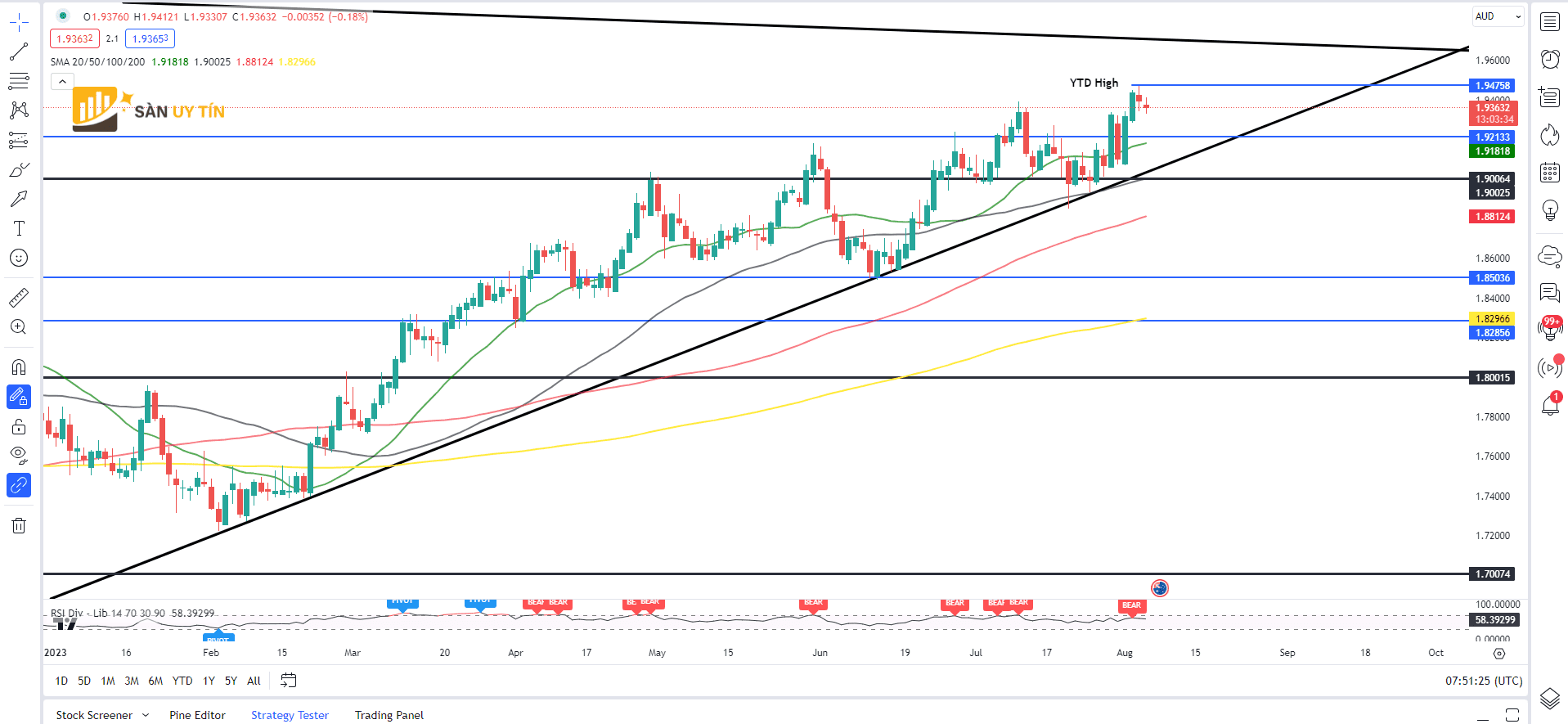Image resolution: width=1568 pixels, height=724 pixels.
Task: Expand the Stock Screener dropdown arrow
Action: click(x=146, y=715)
